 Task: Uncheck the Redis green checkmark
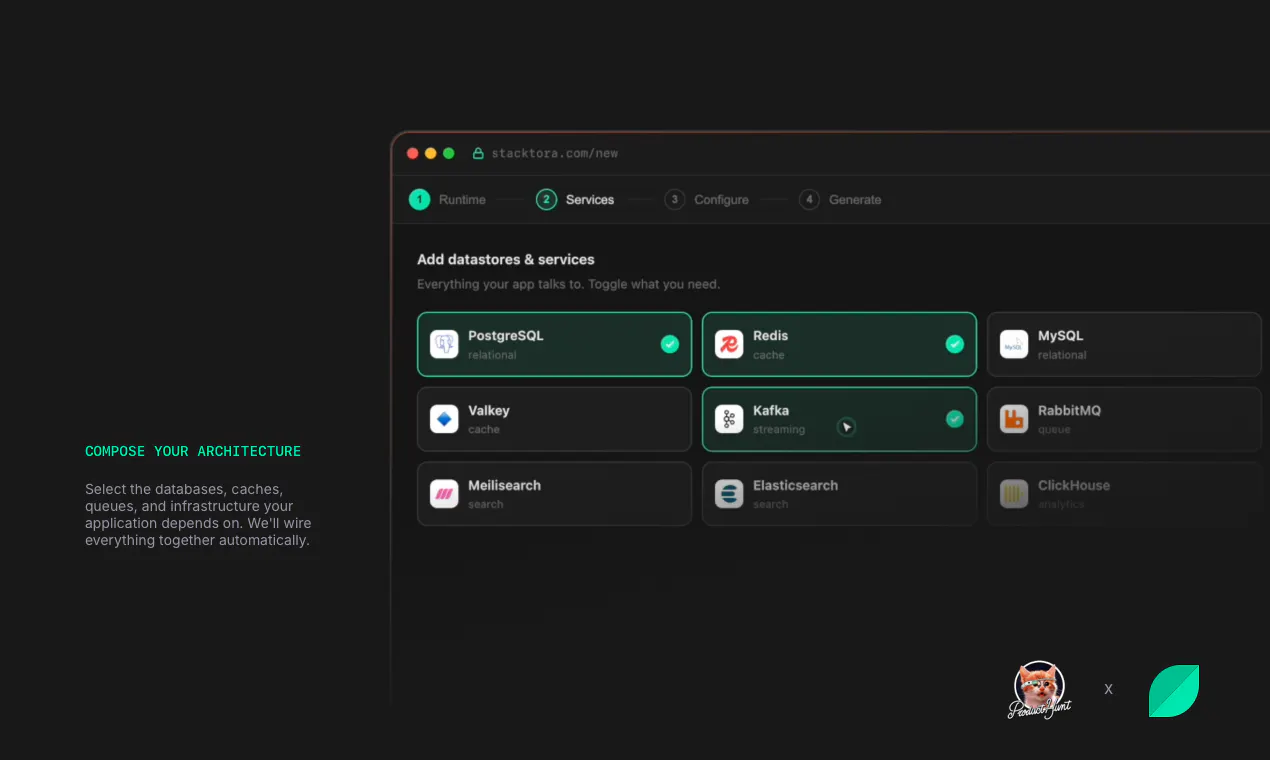point(955,344)
